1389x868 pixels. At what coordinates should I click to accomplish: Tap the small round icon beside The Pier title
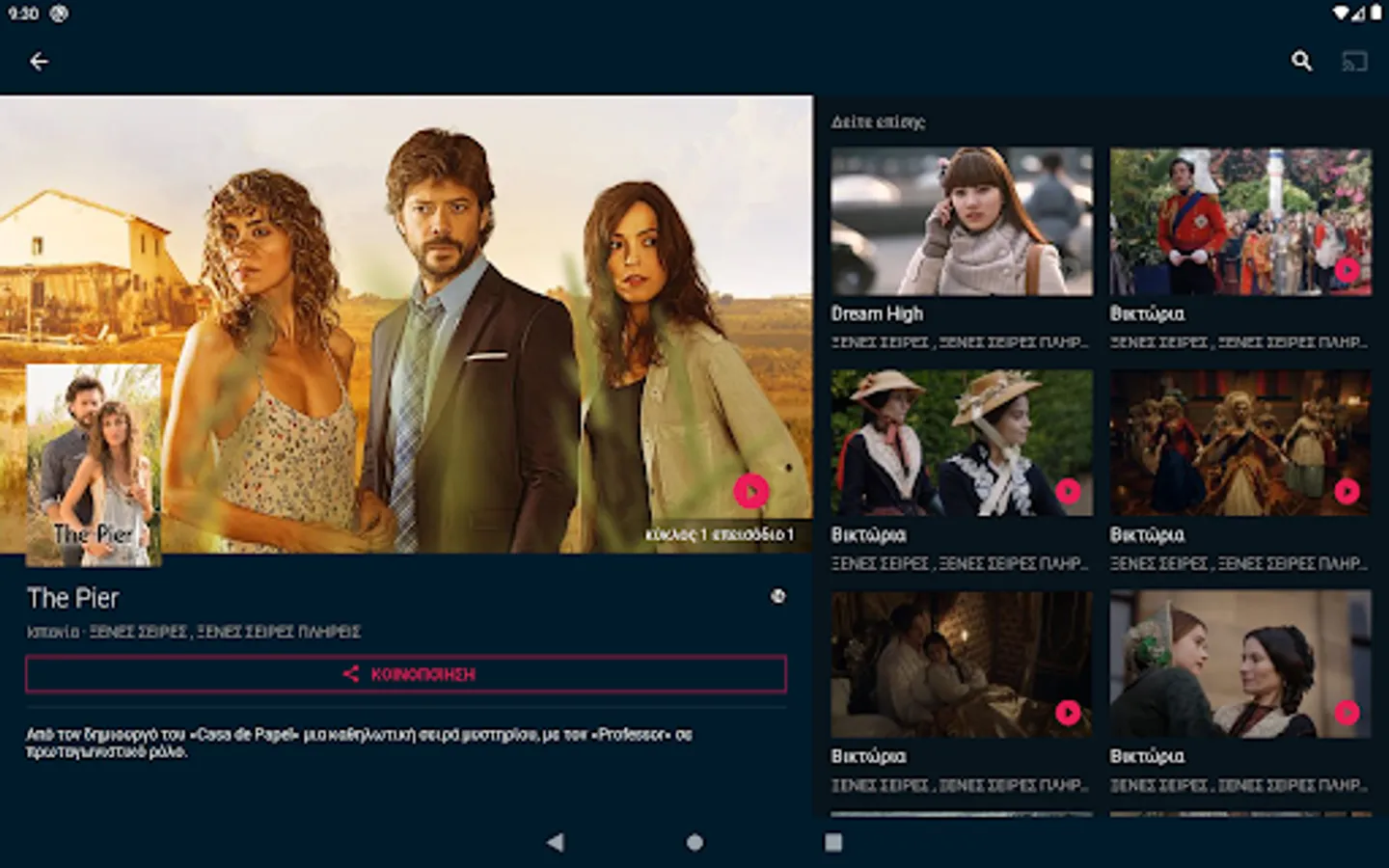click(x=777, y=596)
